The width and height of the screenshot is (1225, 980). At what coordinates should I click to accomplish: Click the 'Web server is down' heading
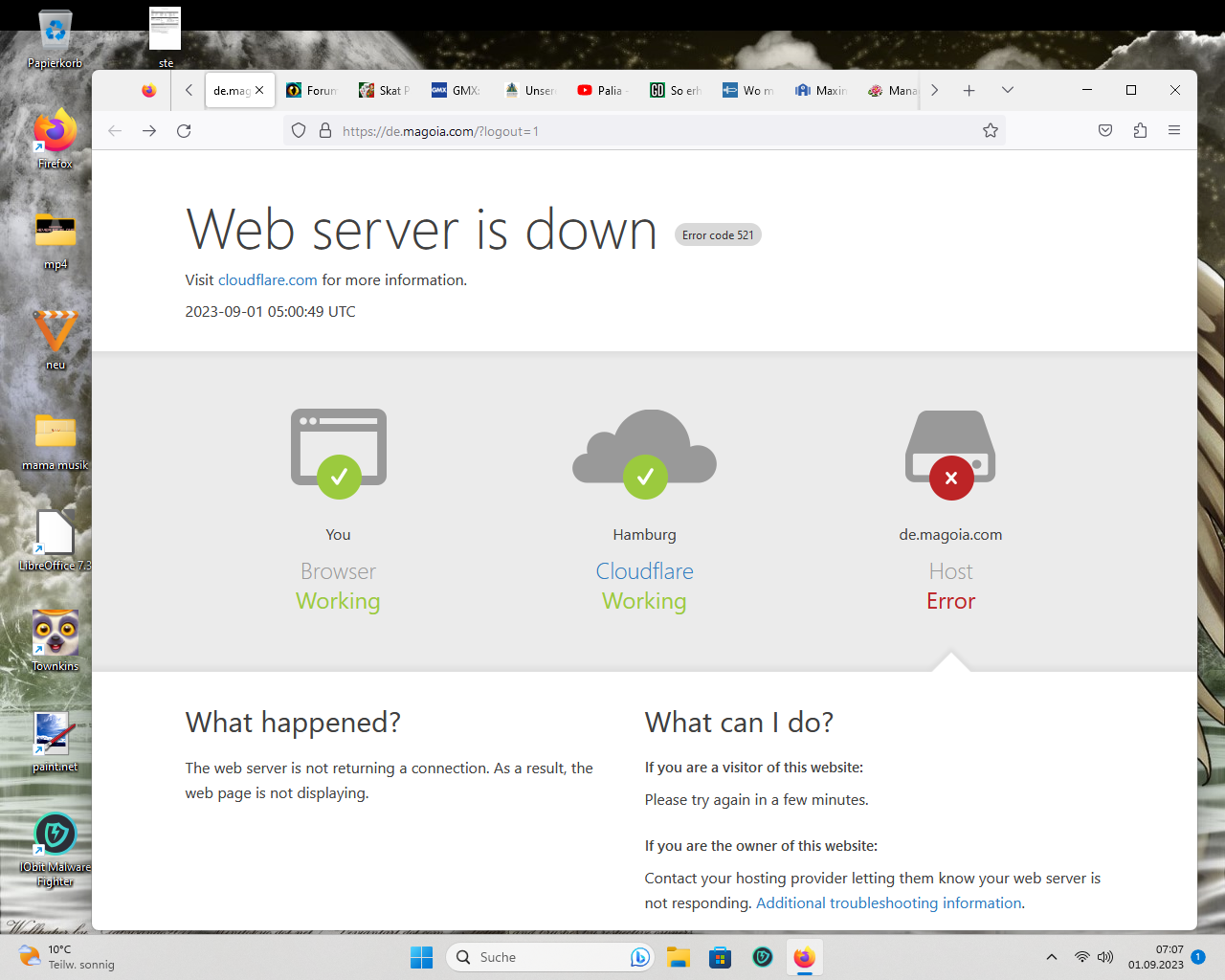tap(422, 230)
